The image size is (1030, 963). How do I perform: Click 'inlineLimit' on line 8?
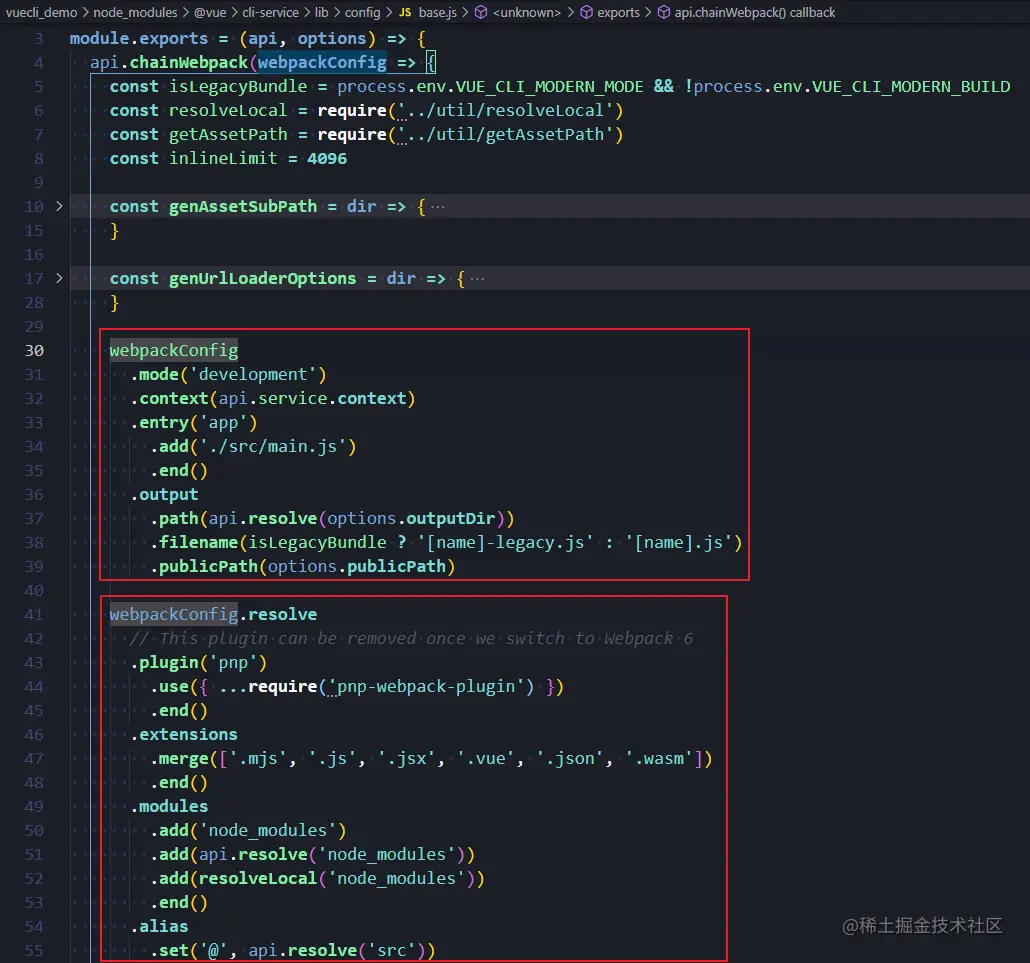(223, 159)
